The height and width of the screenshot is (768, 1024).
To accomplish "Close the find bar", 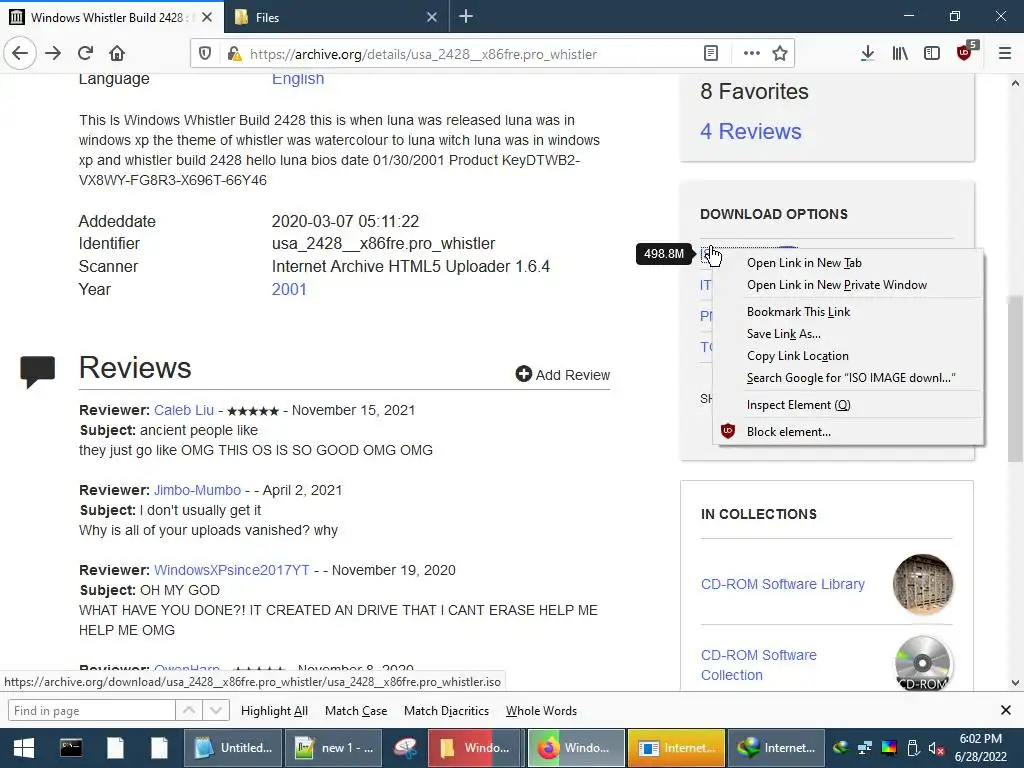I will [x=1006, y=710].
